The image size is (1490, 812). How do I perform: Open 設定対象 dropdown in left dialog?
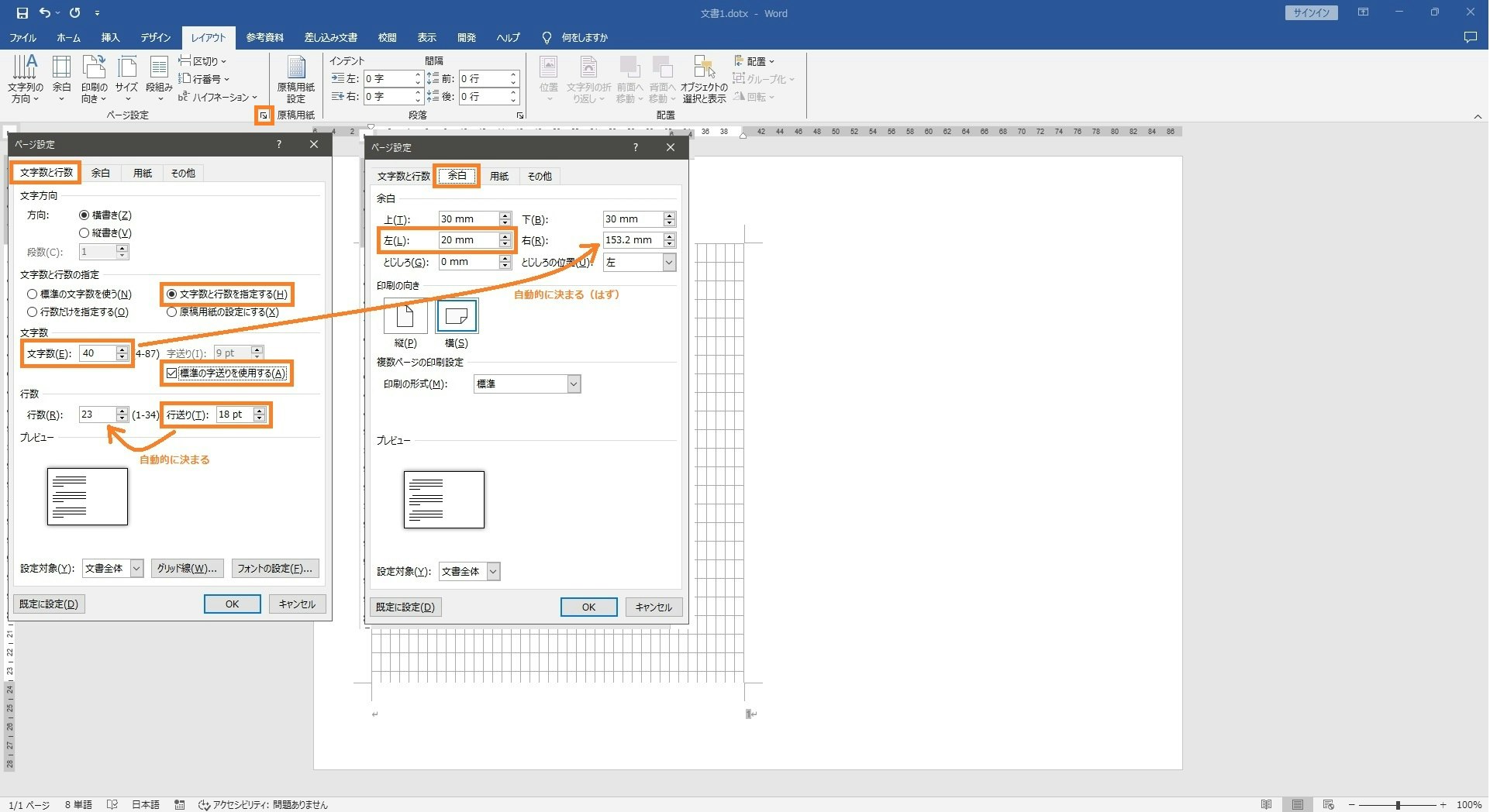(x=136, y=569)
